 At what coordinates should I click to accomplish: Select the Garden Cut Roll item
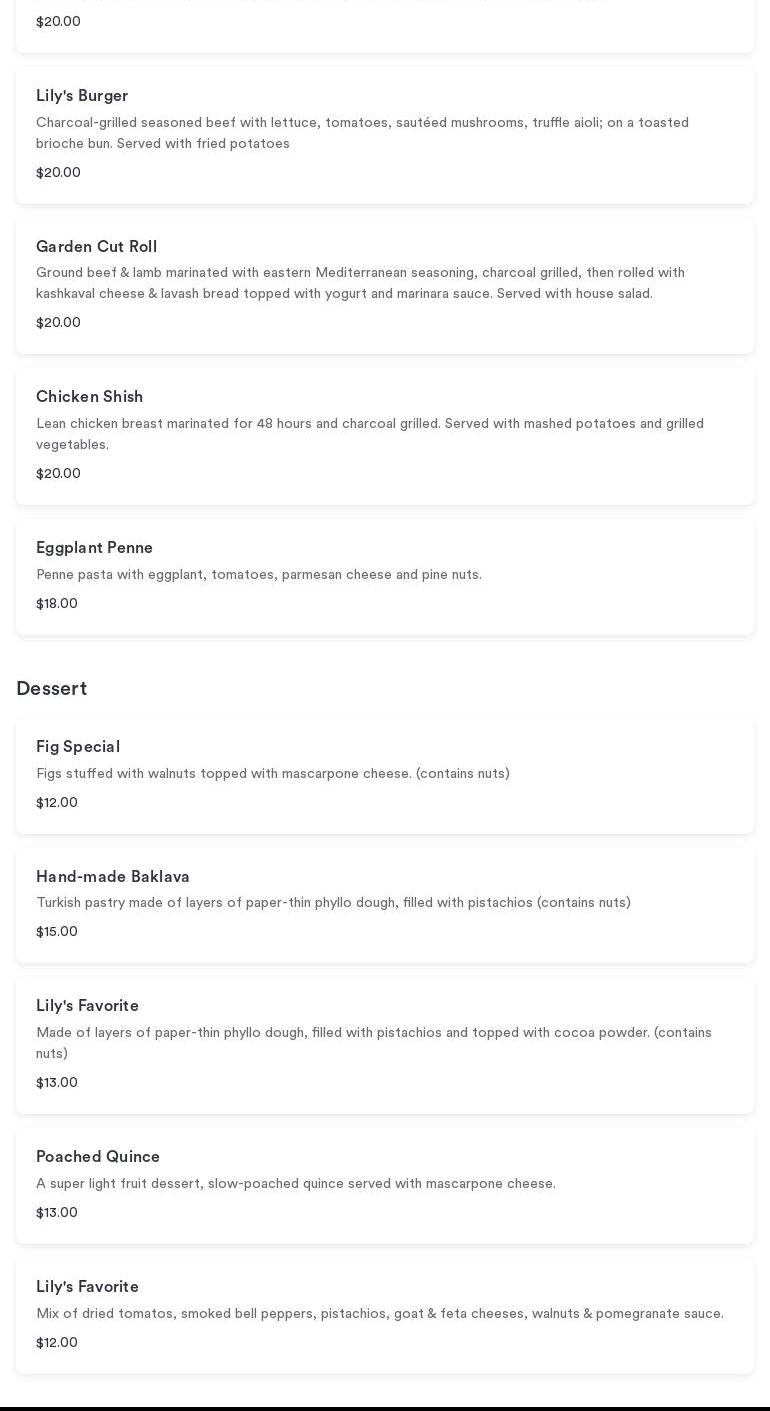tap(96, 247)
